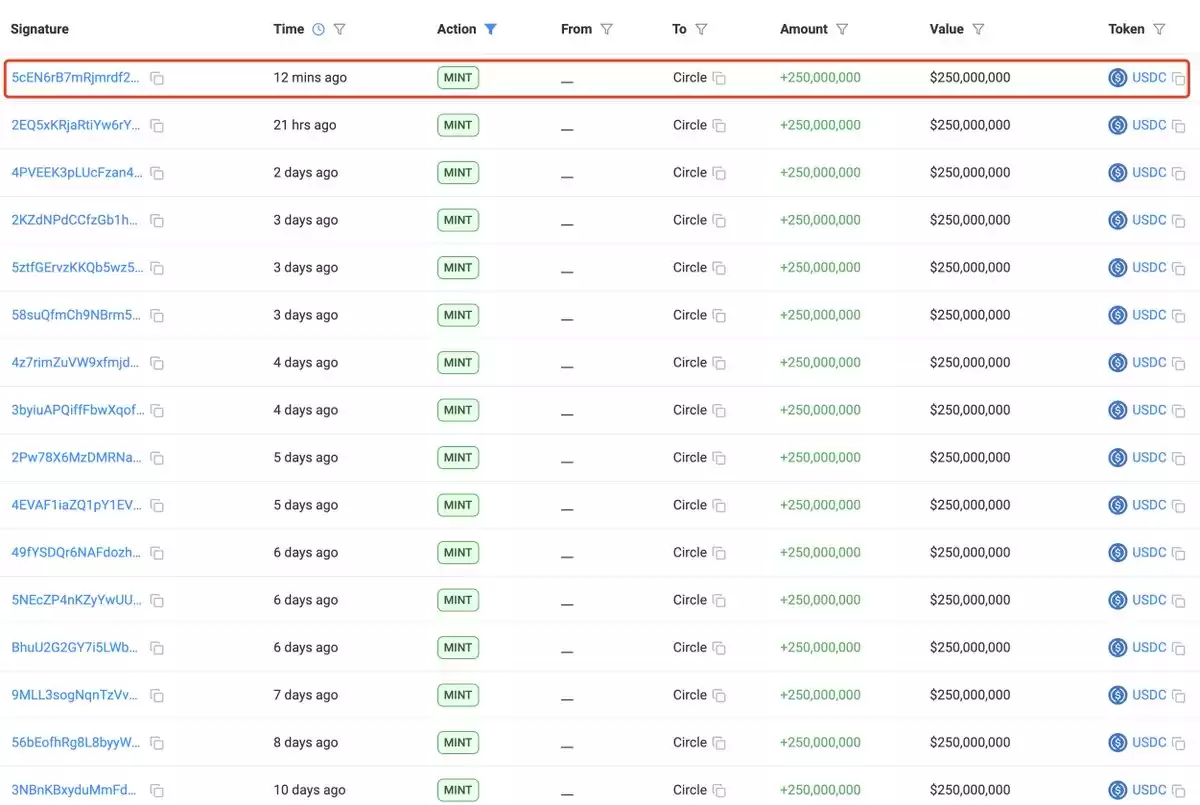1200x805 pixels.
Task: Click MINT badge in 12 mins ago row
Action: [x=458, y=77]
